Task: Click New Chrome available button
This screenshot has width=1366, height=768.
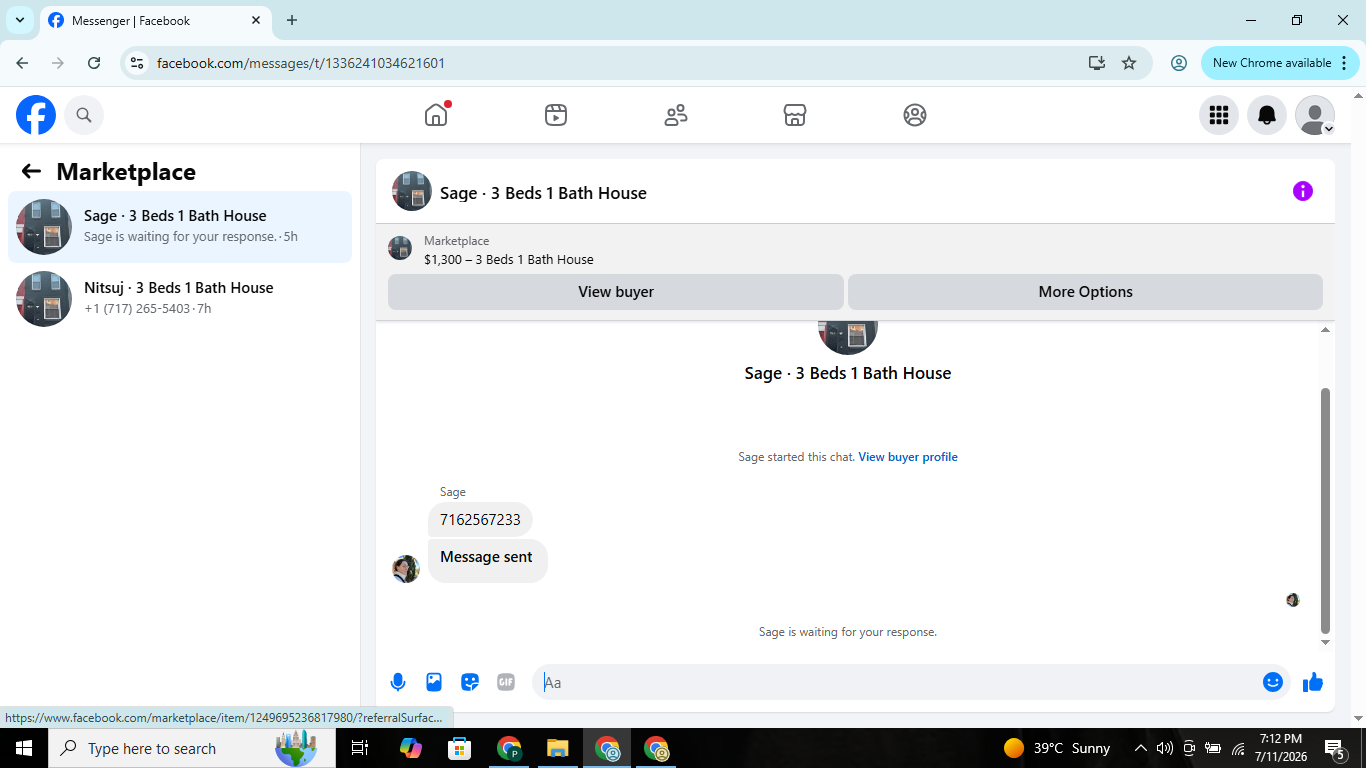Action: (x=1279, y=63)
